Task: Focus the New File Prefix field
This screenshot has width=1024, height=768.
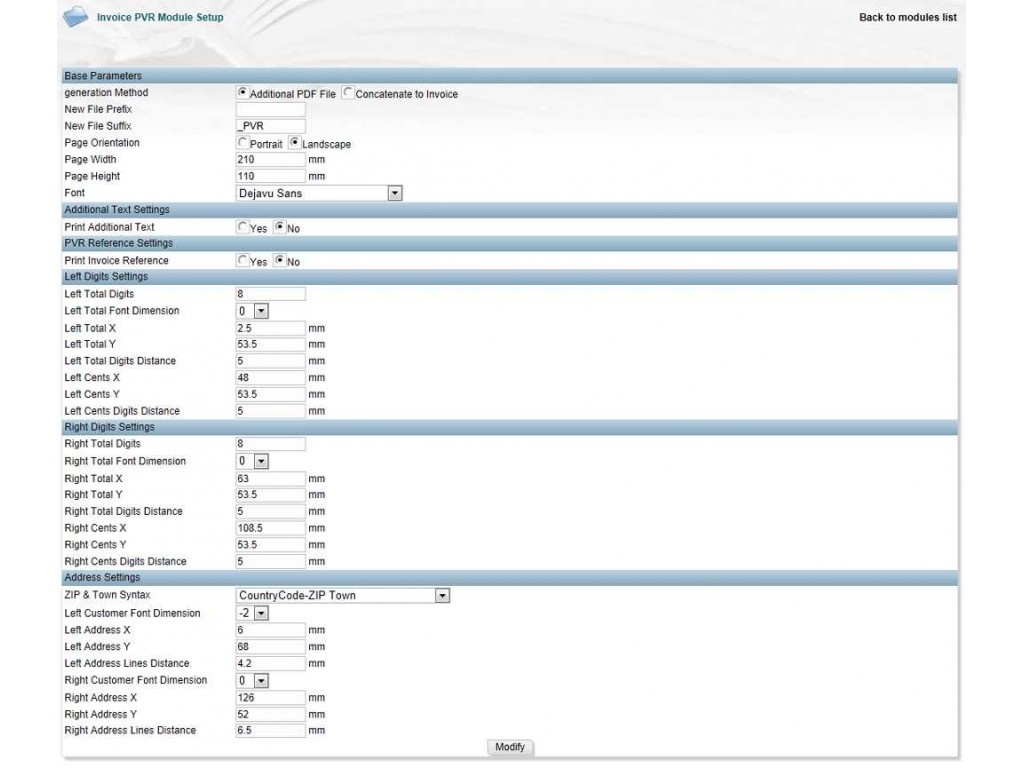Action: tap(270, 110)
